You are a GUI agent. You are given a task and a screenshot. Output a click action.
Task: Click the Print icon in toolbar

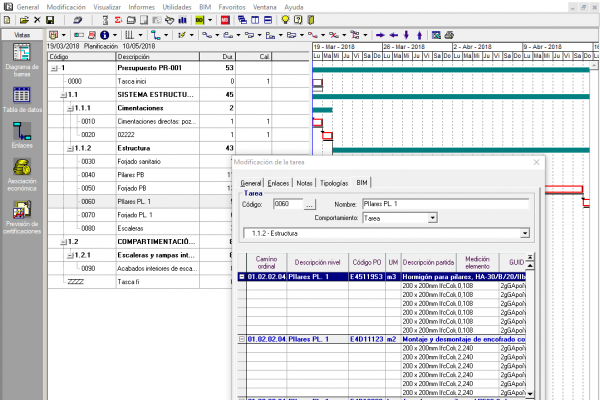pyautogui.click(x=75, y=20)
